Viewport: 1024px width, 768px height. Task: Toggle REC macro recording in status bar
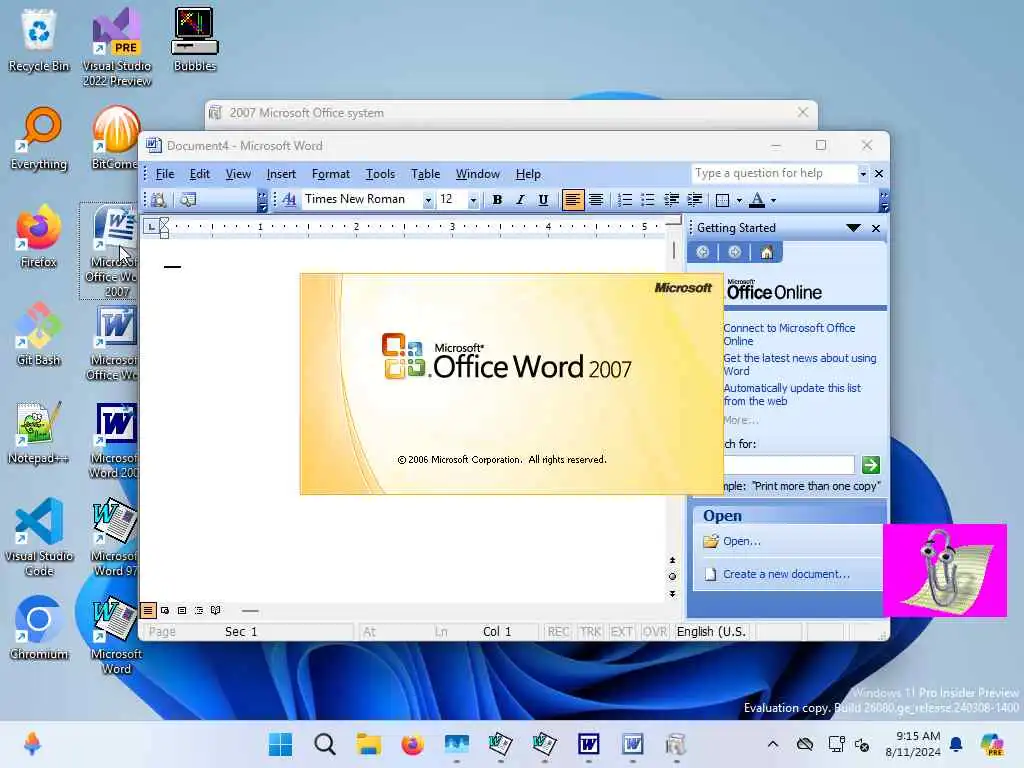tap(558, 632)
